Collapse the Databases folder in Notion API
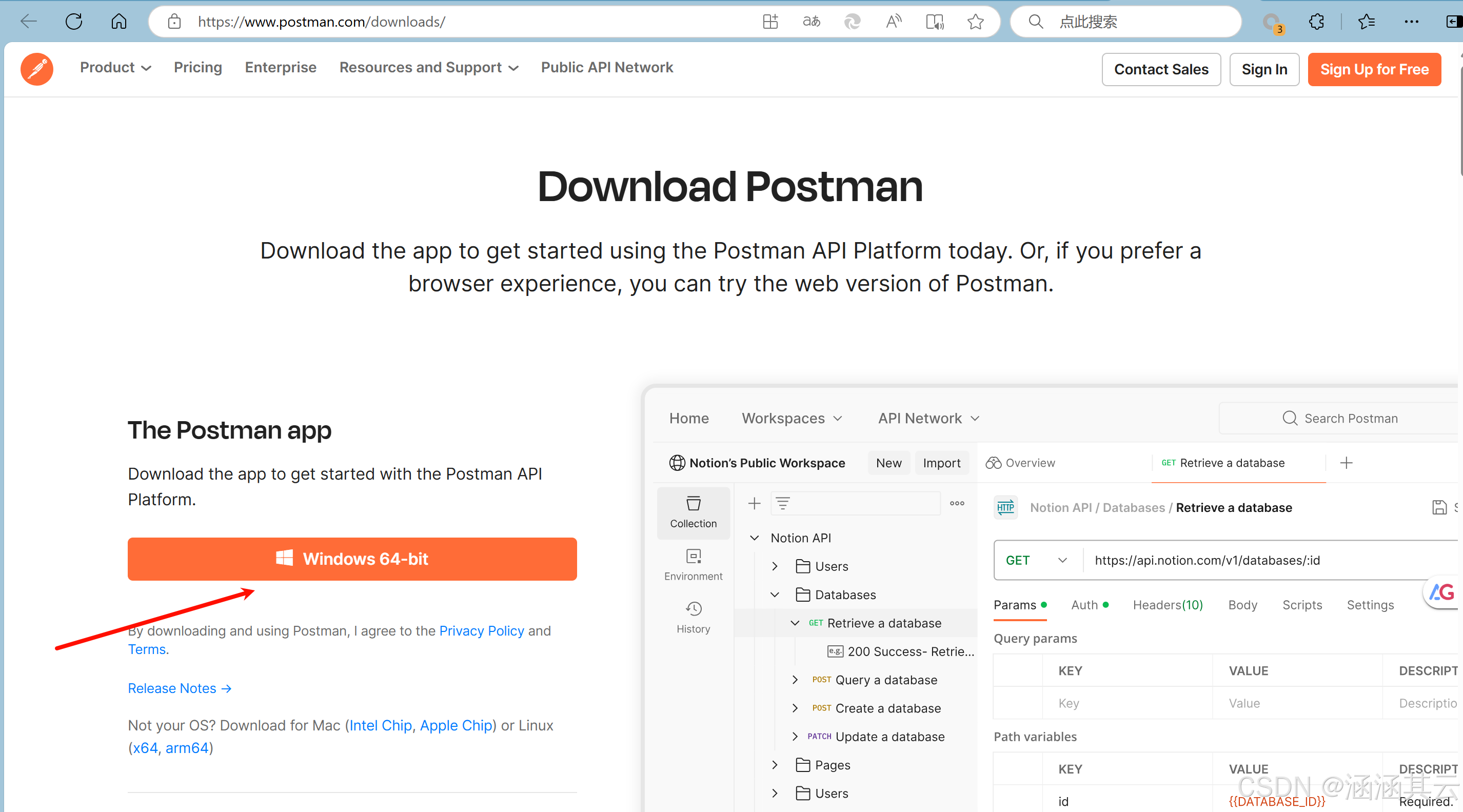Viewport: 1463px width, 812px height. pos(774,595)
